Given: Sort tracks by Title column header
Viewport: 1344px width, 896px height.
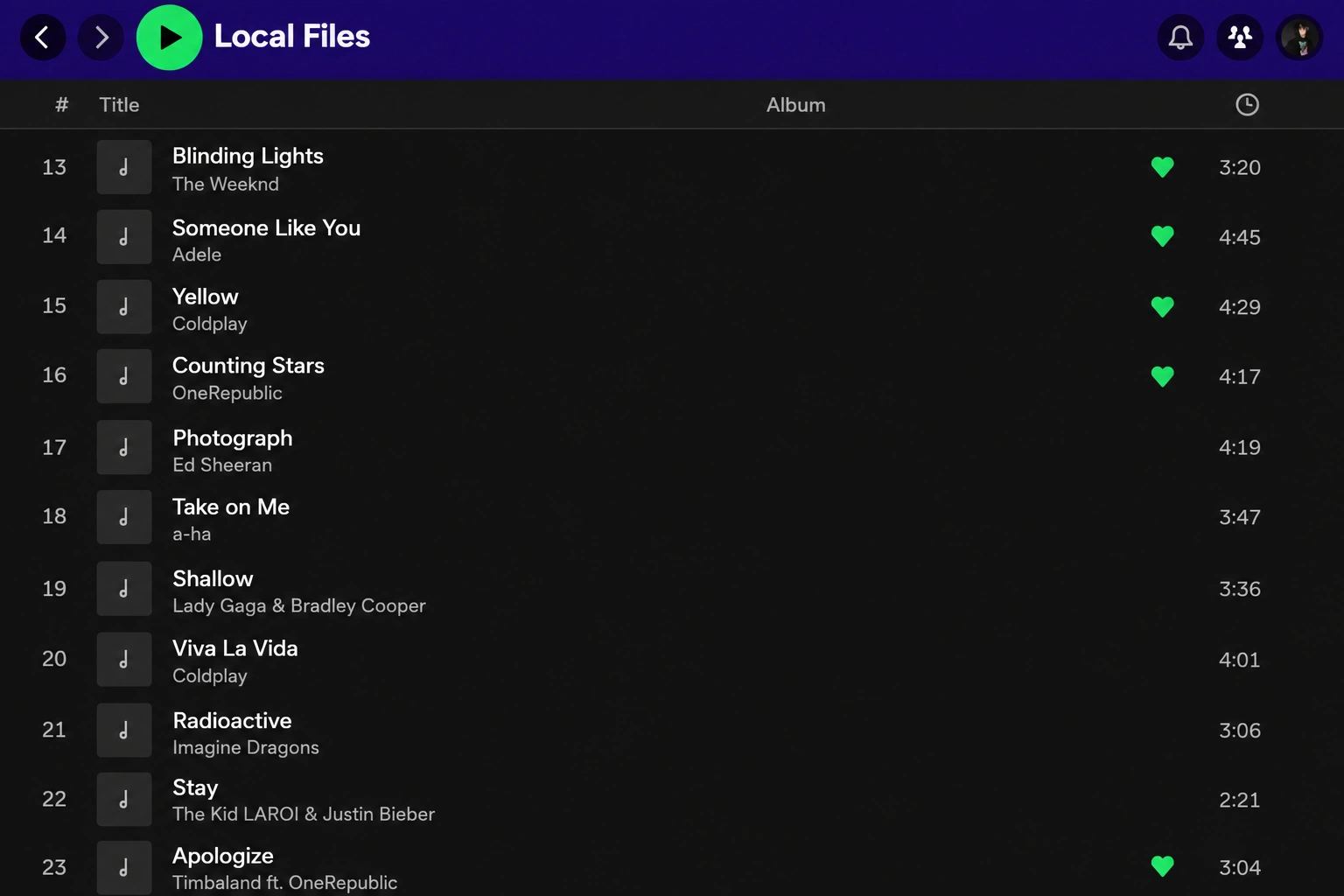Looking at the screenshot, I should click(119, 105).
